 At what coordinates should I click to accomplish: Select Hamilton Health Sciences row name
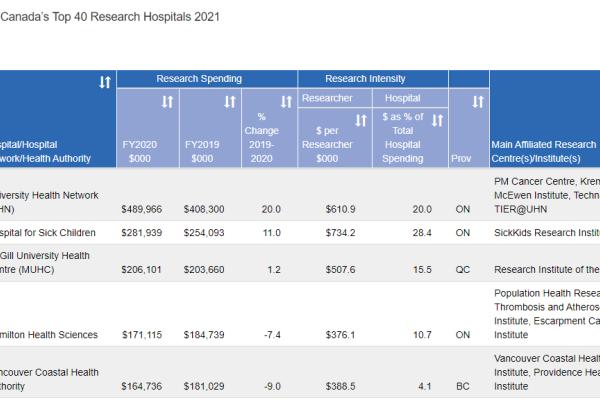[x=49, y=335]
